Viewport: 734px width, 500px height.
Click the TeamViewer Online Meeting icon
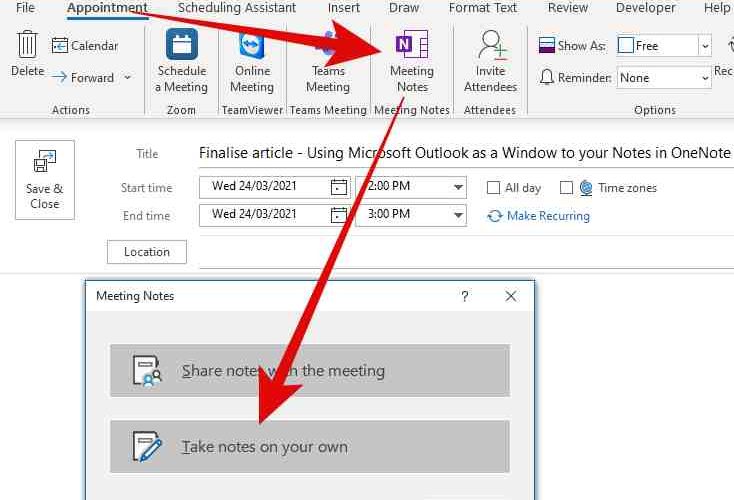[252, 44]
